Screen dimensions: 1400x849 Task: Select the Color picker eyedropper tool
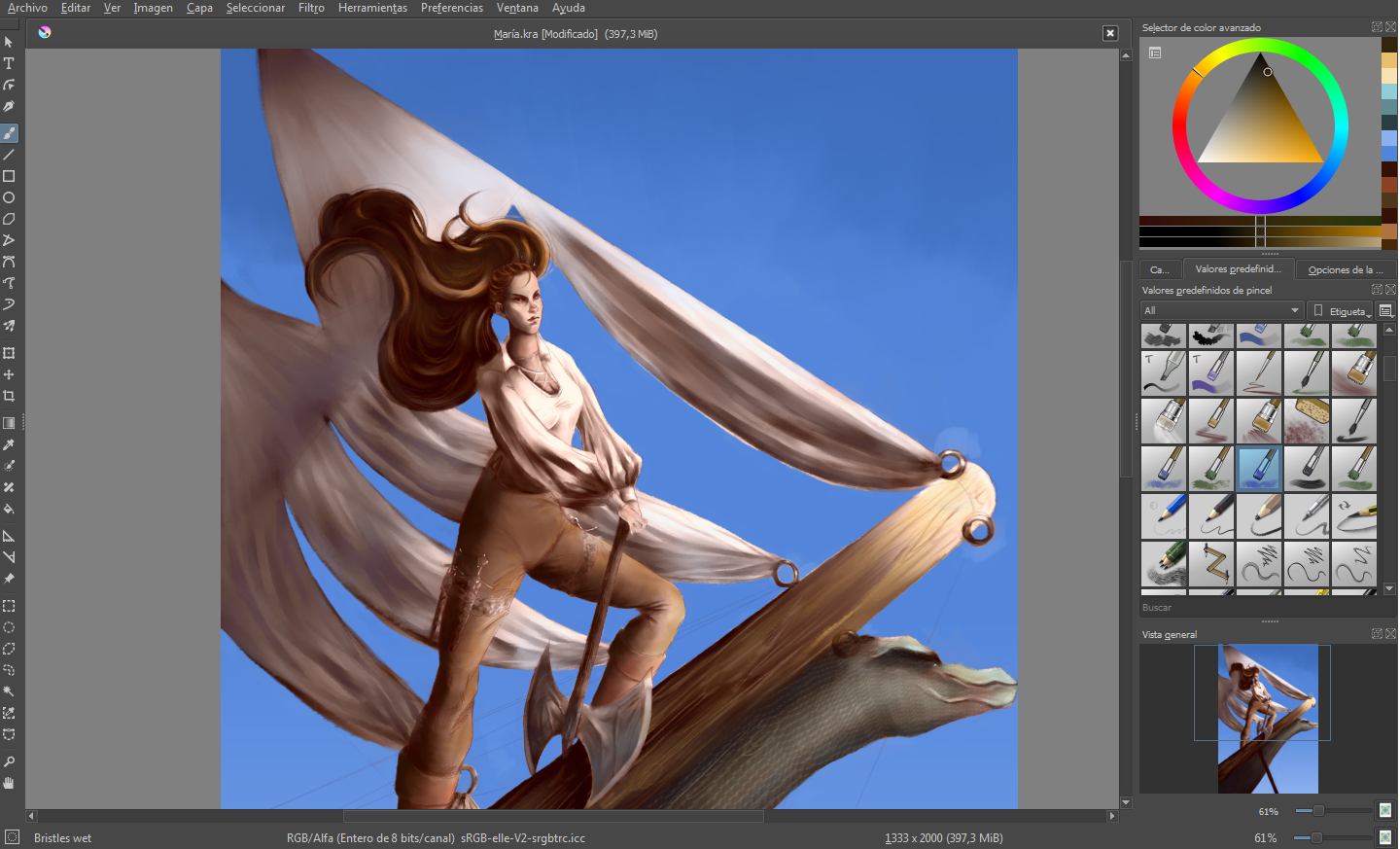[x=9, y=444]
